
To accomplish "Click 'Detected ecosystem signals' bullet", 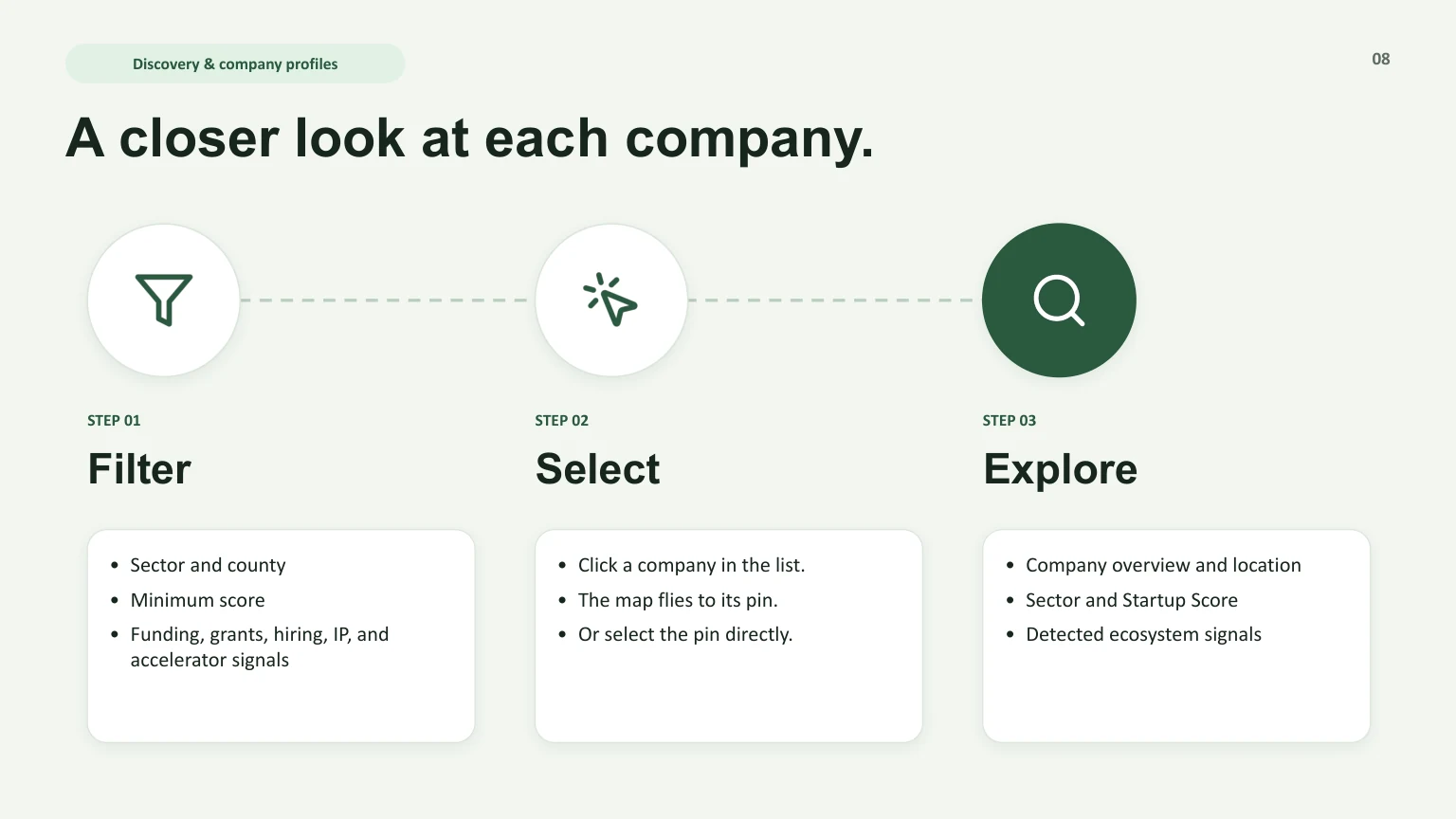I will 1143,634.
